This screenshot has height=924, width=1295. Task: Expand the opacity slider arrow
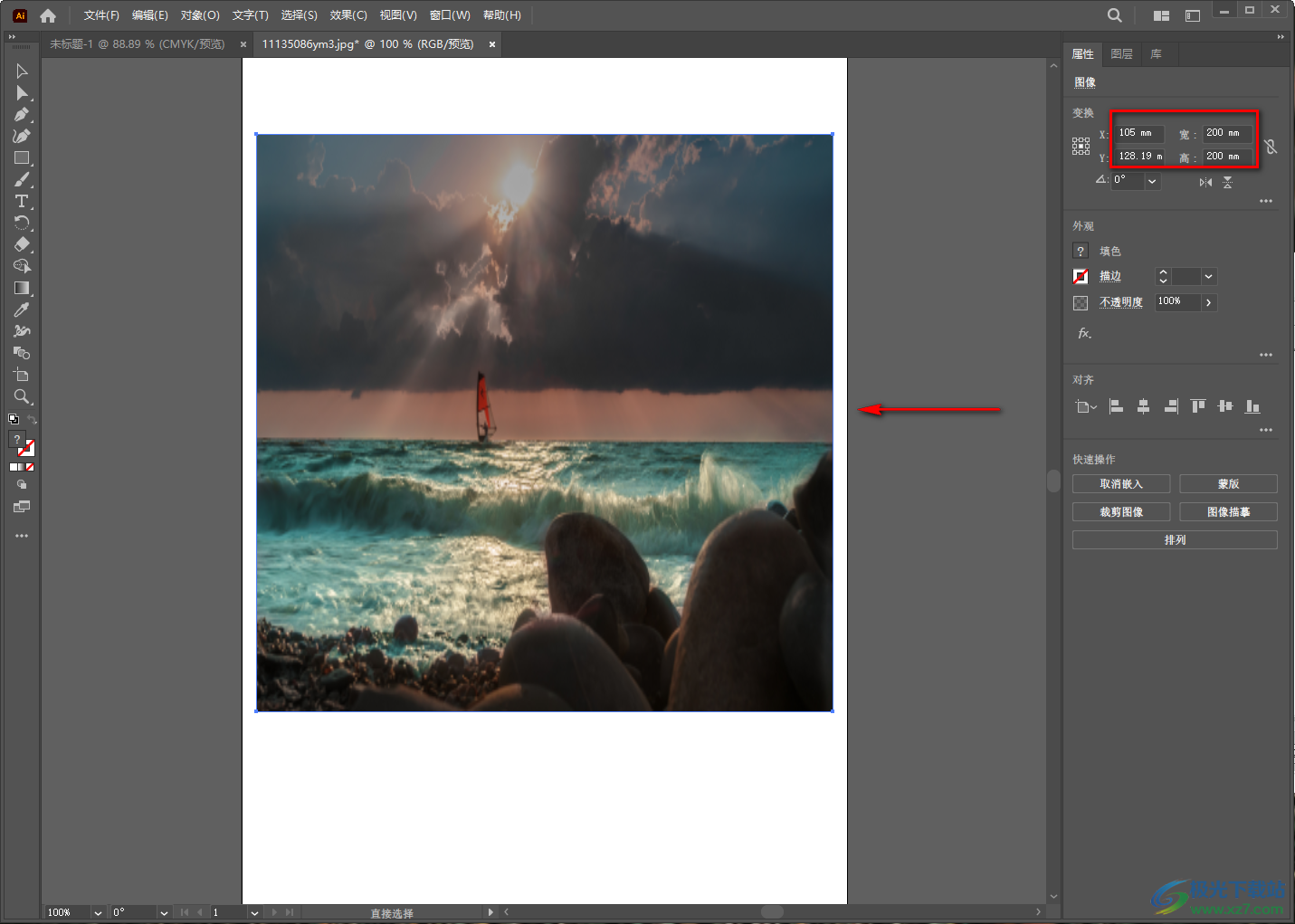tap(1209, 302)
